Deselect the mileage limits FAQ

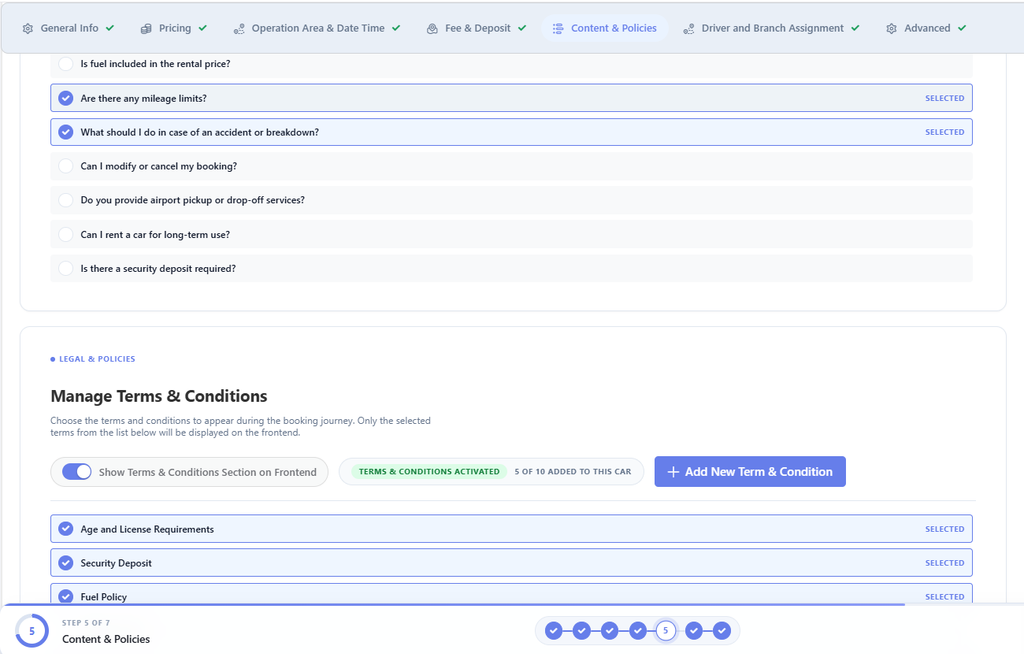point(511,98)
